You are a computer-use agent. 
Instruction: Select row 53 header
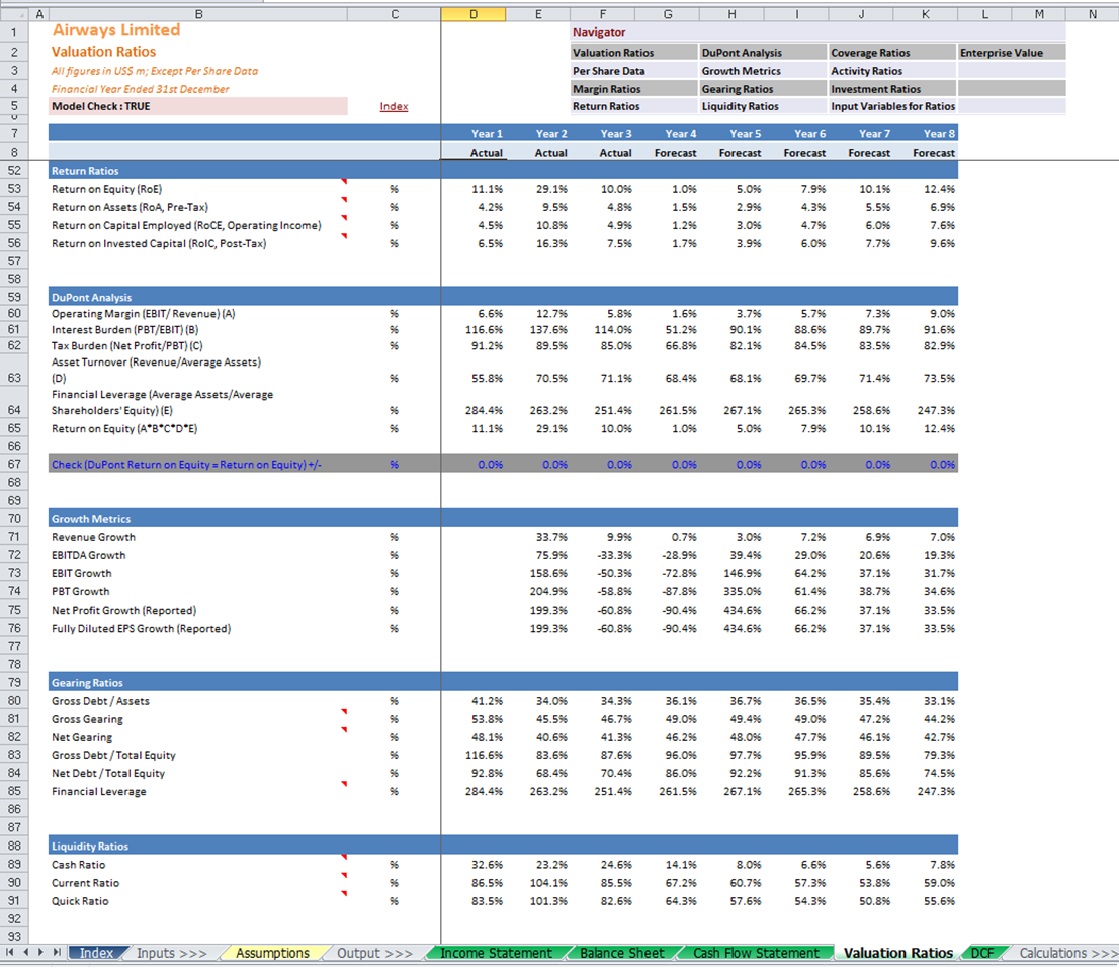14,189
